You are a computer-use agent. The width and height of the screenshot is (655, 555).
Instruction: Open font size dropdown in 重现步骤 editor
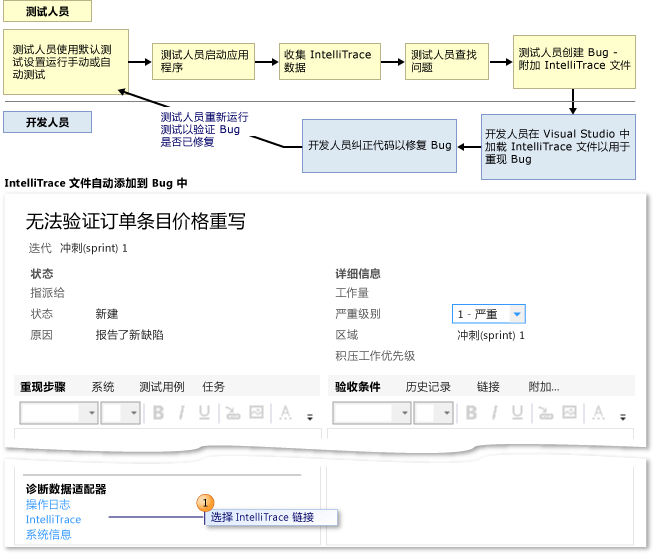(x=120, y=413)
